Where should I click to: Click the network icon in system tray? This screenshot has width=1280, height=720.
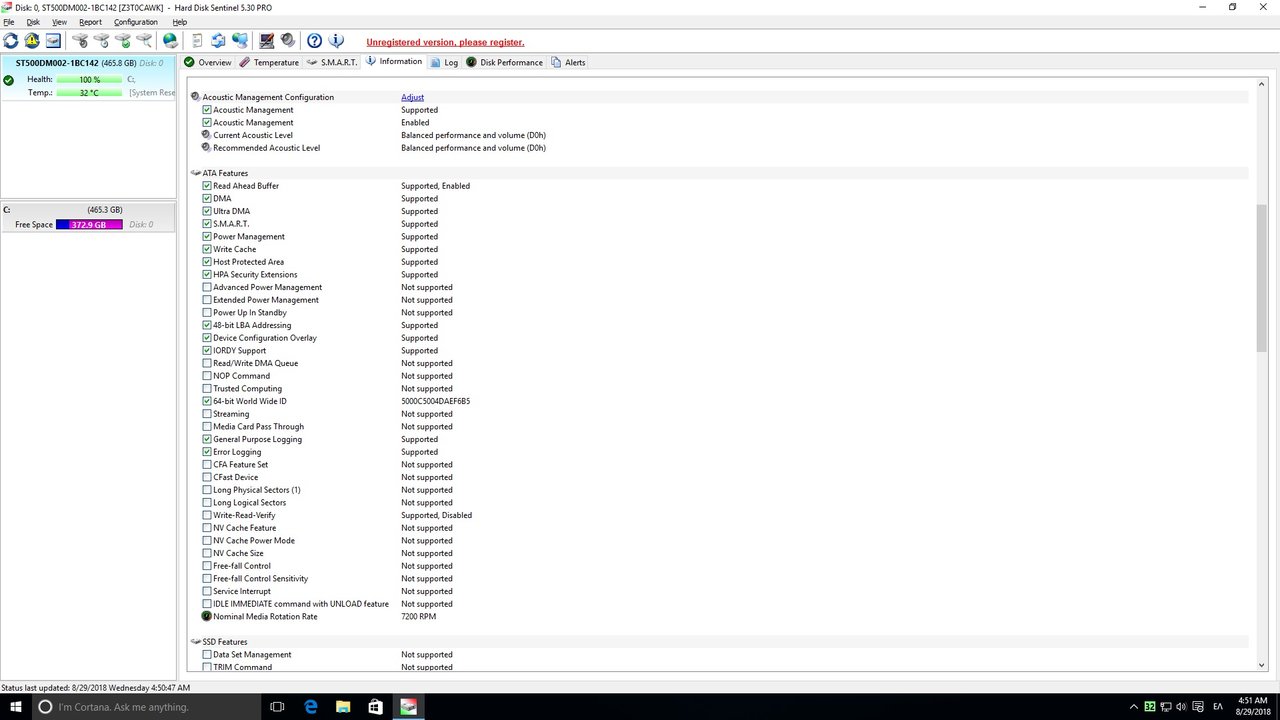tap(1168, 707)
